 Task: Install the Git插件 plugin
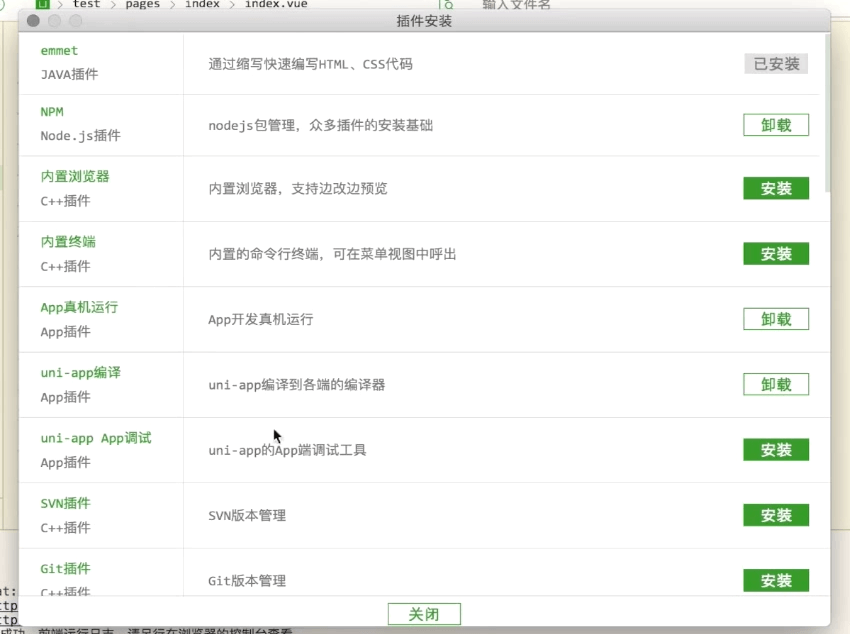[x=776, y=580]
